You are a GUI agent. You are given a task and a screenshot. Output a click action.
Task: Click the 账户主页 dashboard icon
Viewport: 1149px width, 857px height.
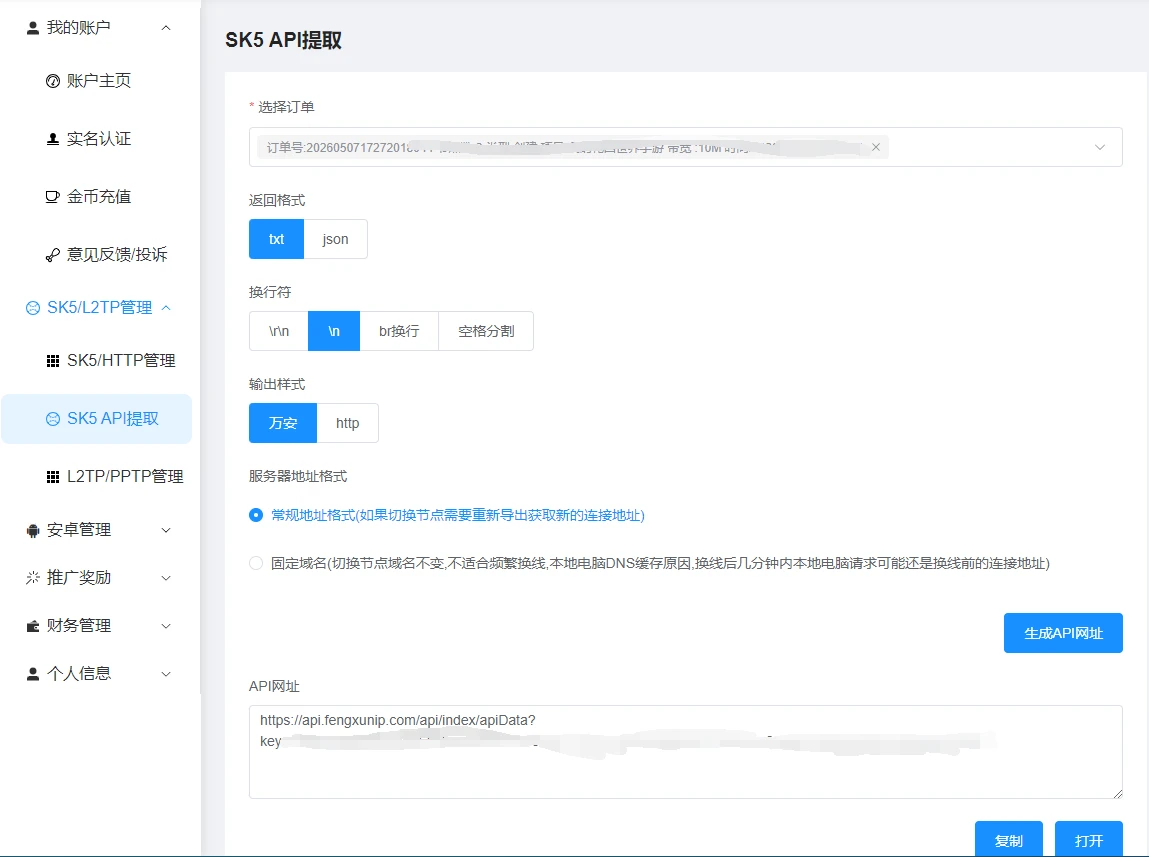pyautogui.click(x=53, y=81)
